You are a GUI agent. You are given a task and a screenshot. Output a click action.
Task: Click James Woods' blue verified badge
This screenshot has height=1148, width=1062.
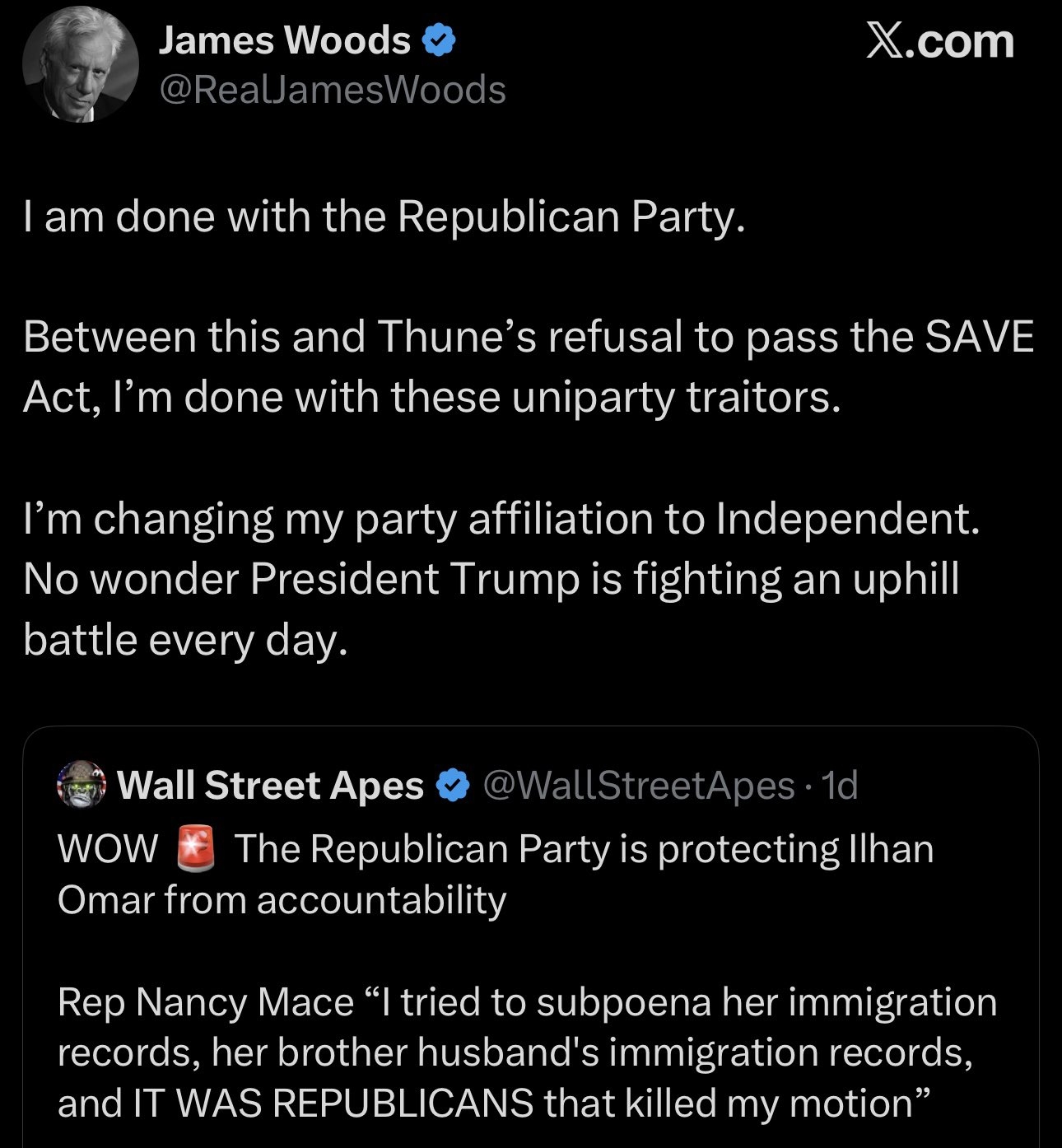439,40
